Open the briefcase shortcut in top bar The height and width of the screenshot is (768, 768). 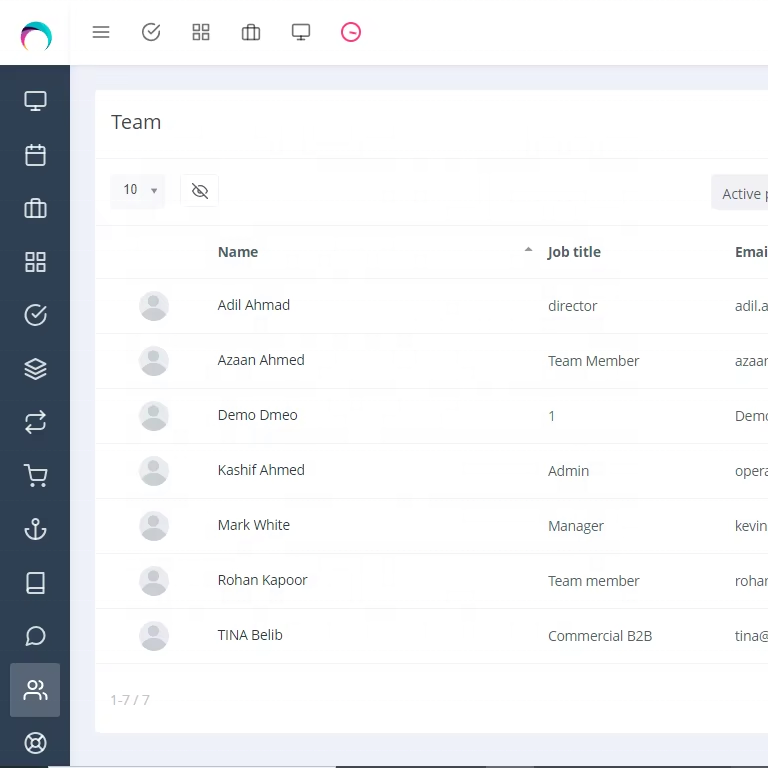coord(251,32)
